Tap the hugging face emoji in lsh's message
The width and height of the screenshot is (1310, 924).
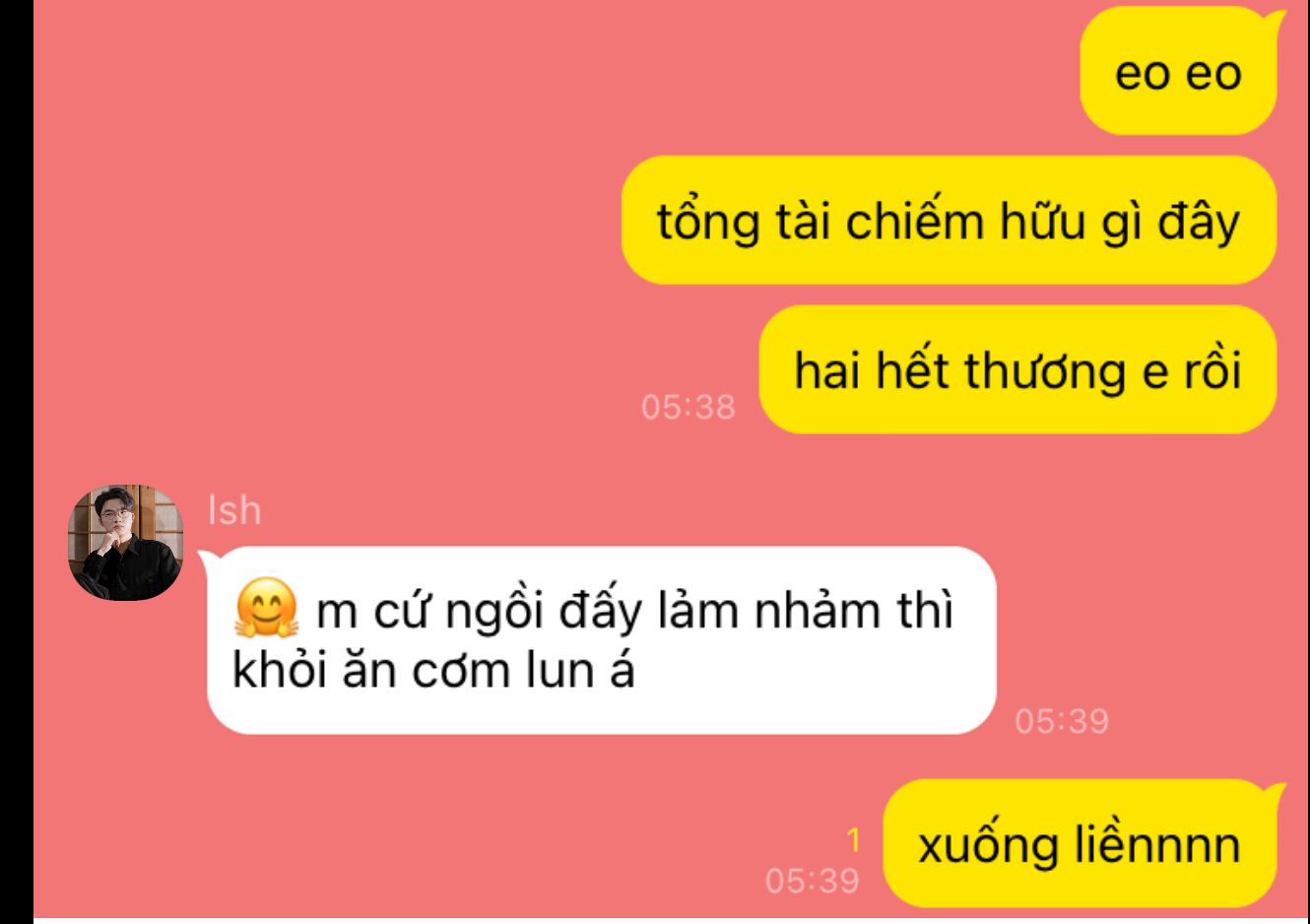pyautogui.click(x=266, y=609)
